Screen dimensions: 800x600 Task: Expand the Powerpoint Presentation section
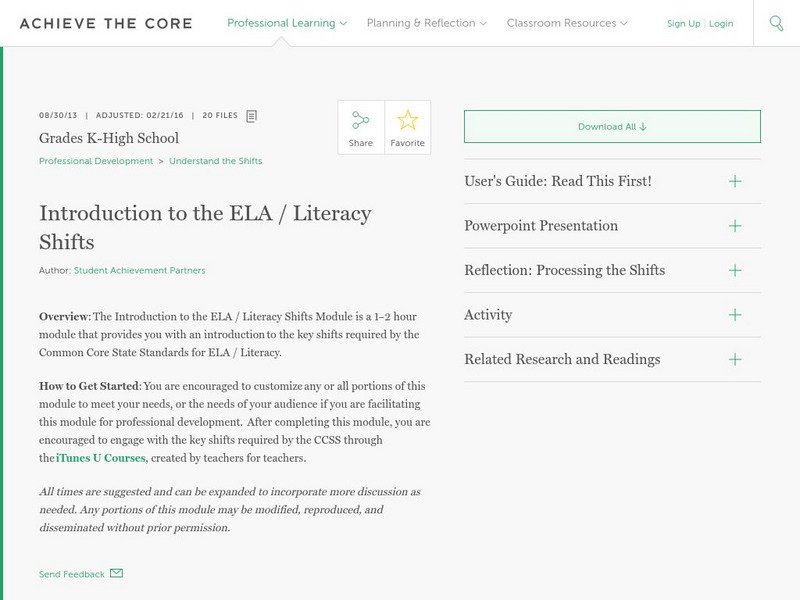click(x=734, y=226)
